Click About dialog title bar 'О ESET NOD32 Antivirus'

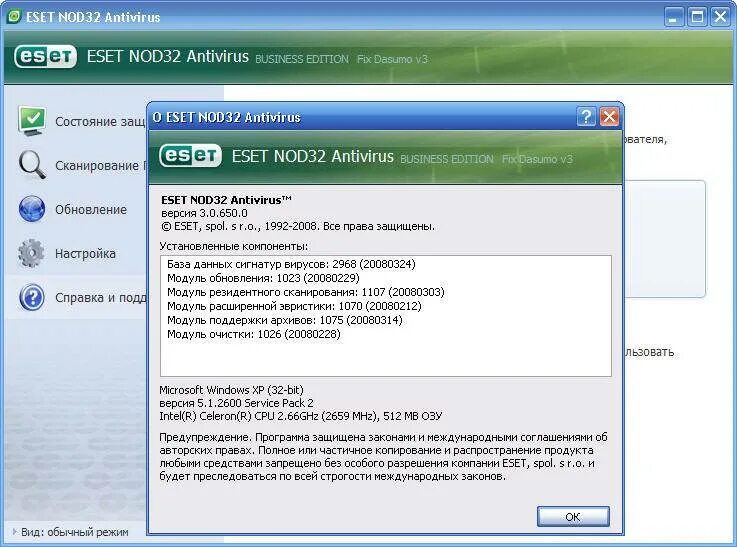pos(226,117)
